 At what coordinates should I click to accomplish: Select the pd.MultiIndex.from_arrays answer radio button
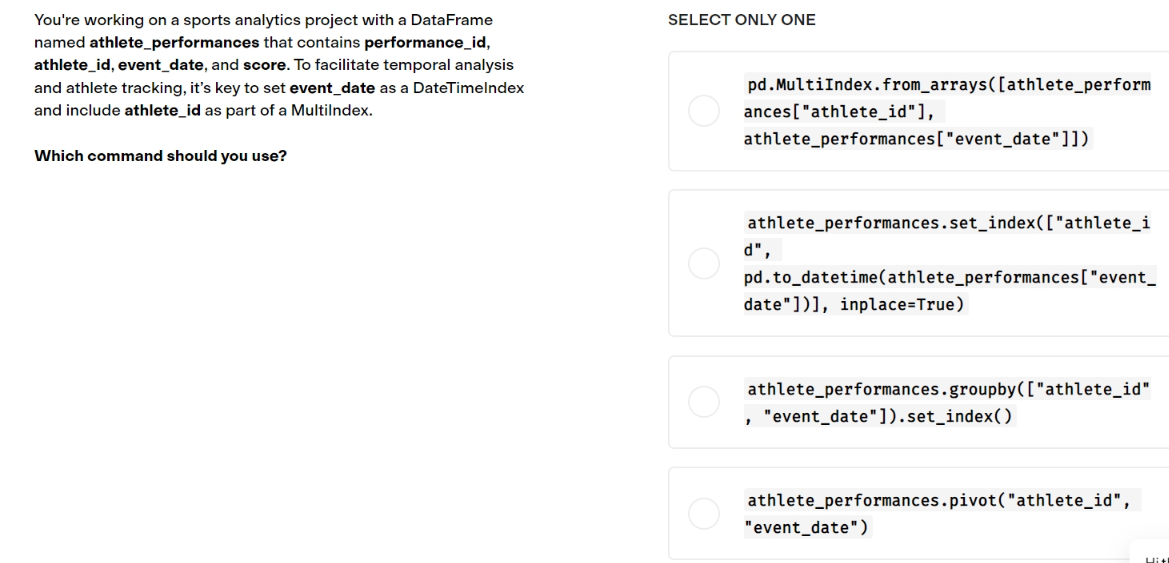click(x=703, y=111)
